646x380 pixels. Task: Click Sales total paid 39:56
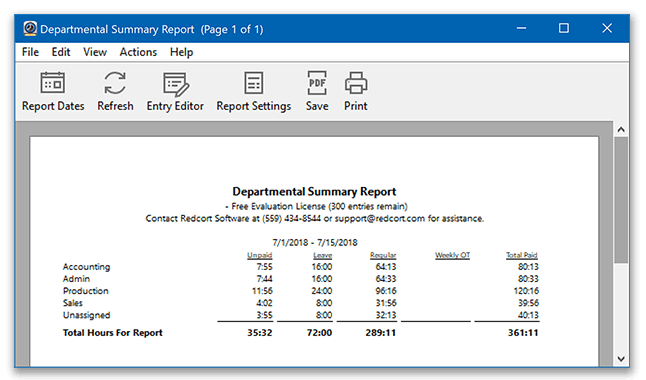528,303
